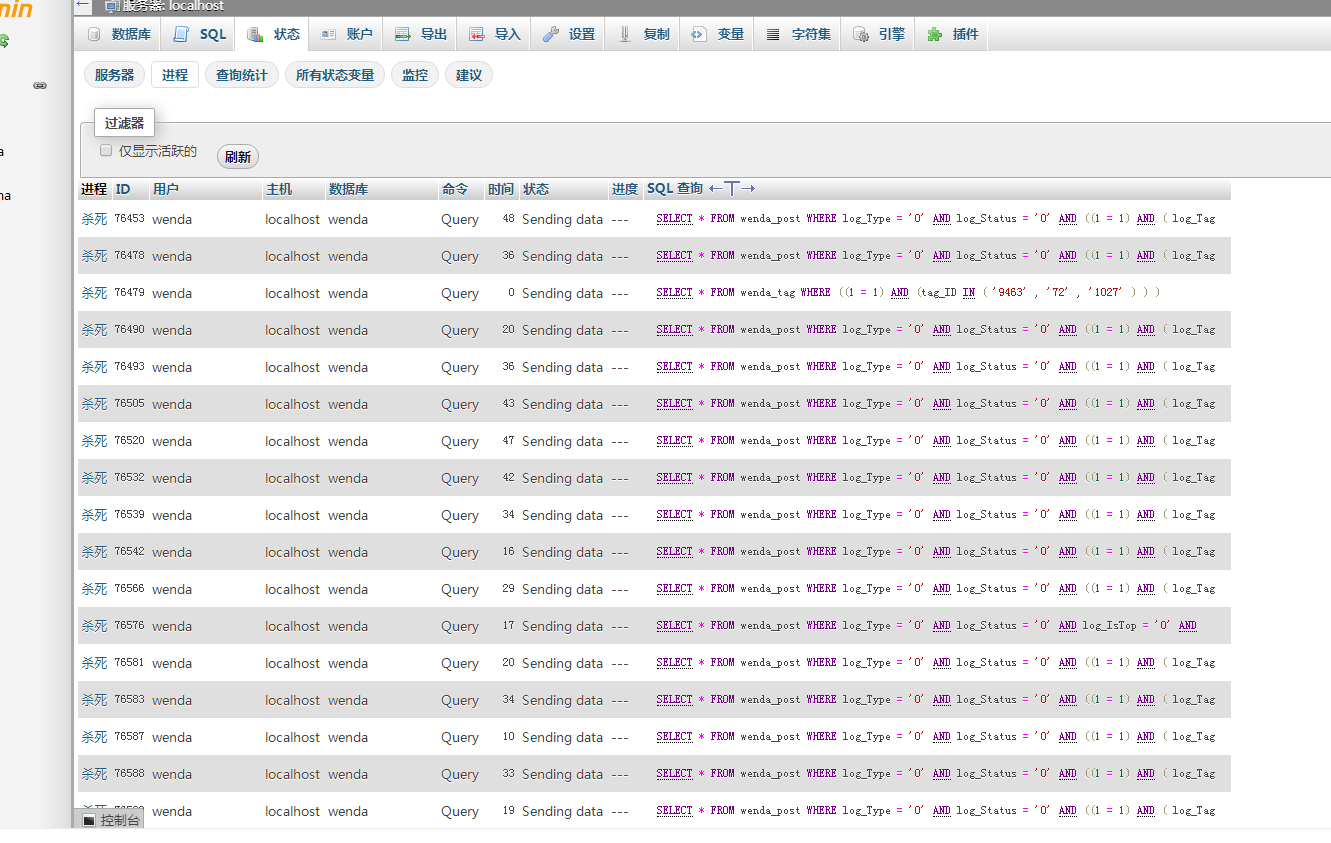Open the 字符集 tab
The image size is (1331, 843).
pos(799,34)
